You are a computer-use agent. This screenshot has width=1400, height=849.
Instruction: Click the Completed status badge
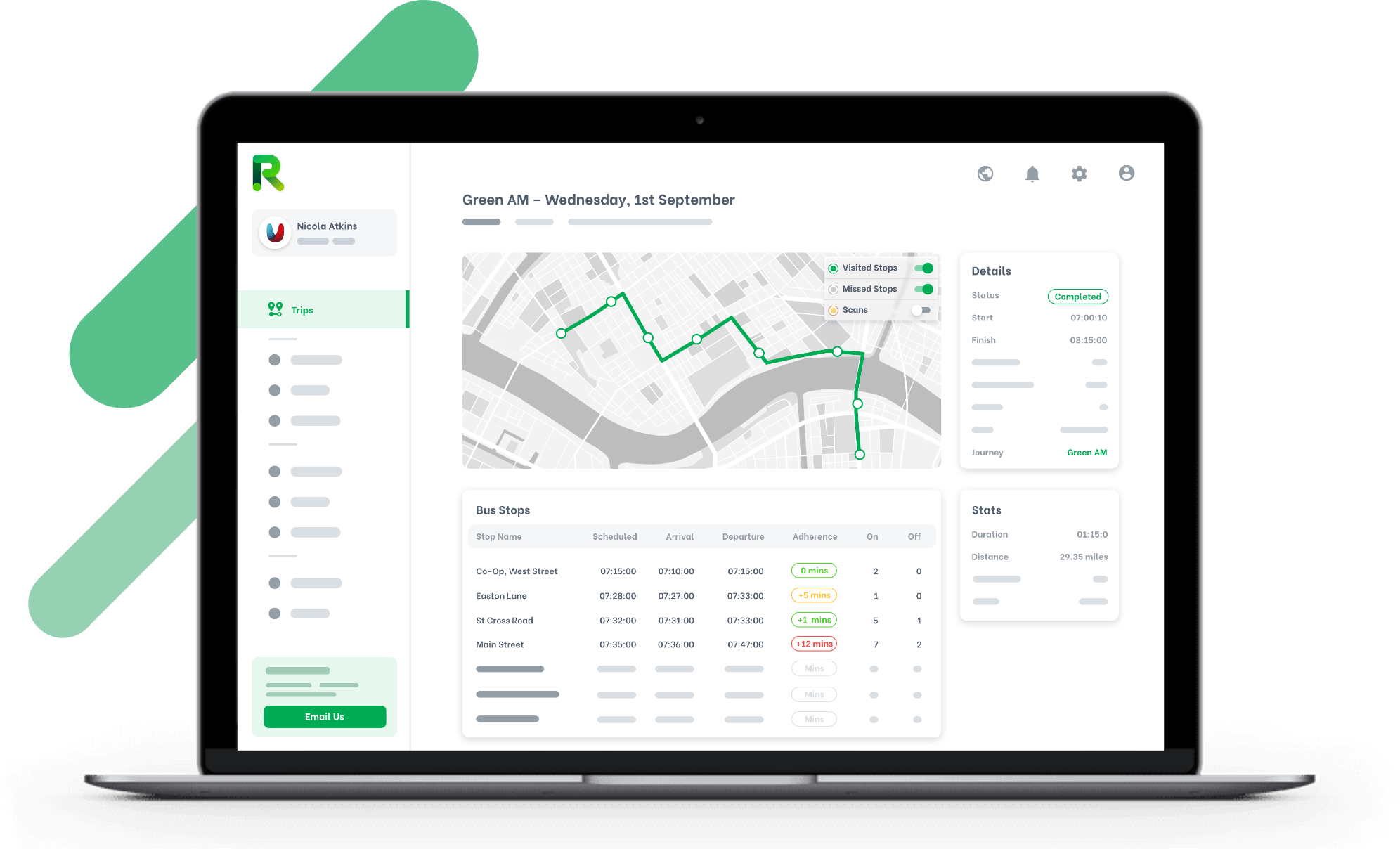click(1078, 296)
